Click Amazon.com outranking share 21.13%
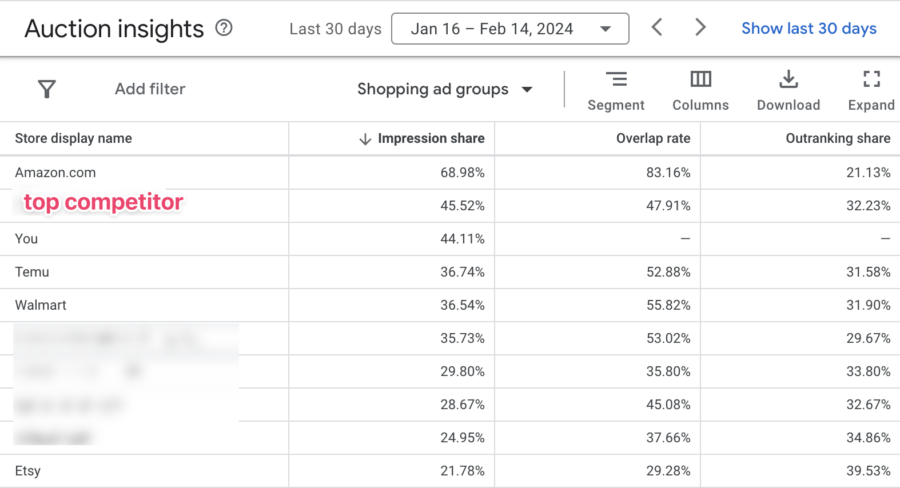 click(x=868, y=172)
